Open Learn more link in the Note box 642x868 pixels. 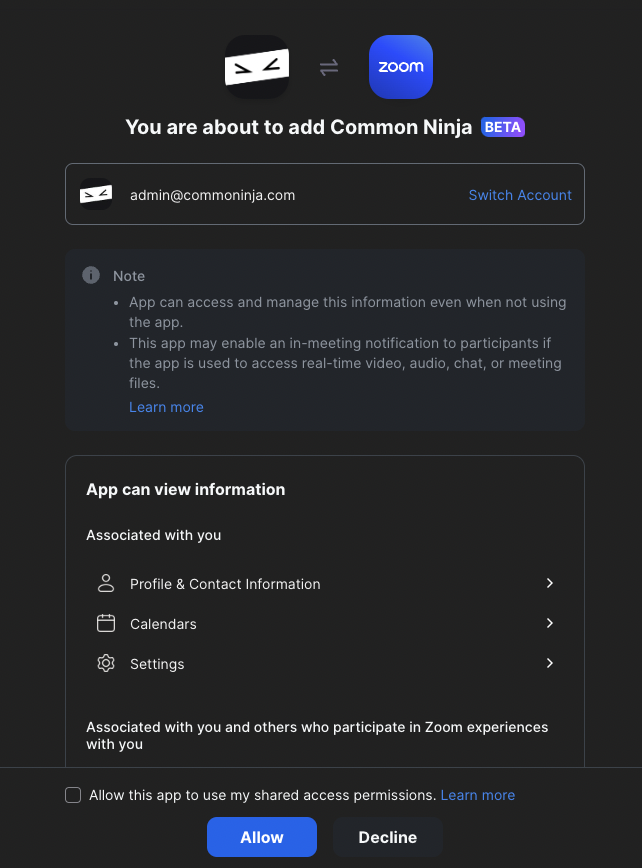pyautogui.click(x=166, y=407)
